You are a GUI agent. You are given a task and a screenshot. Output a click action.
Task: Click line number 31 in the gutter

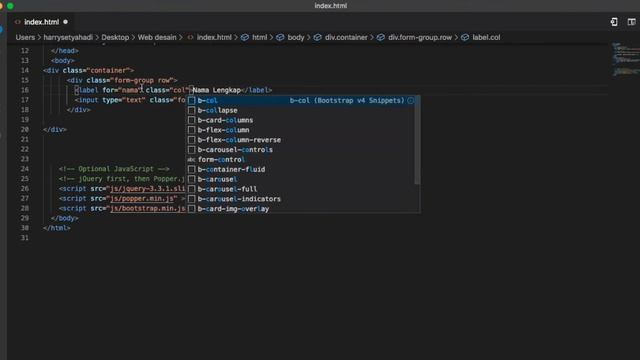pos(25,238)
